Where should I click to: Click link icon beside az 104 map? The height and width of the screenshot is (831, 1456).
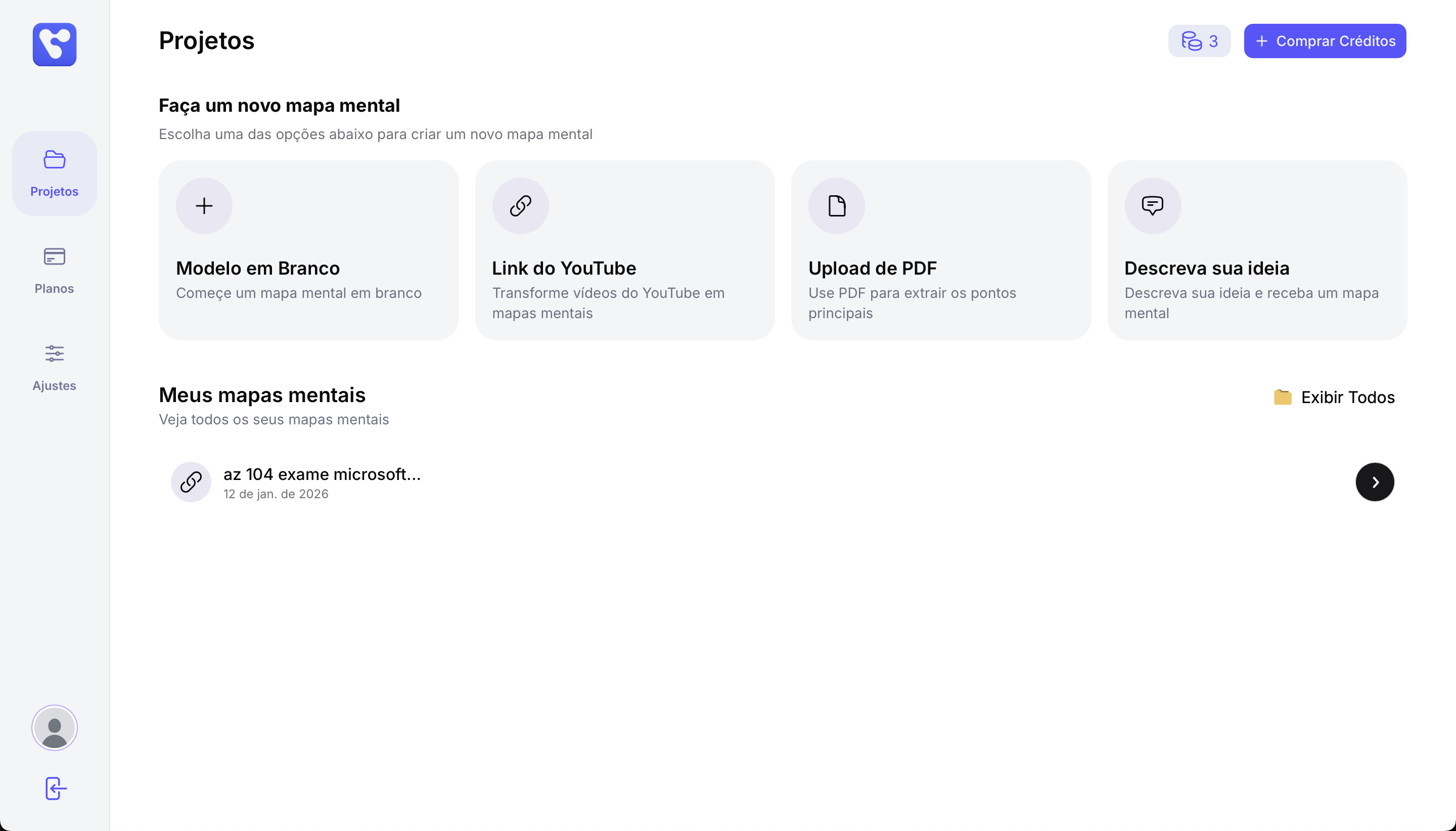coord(191,483)
